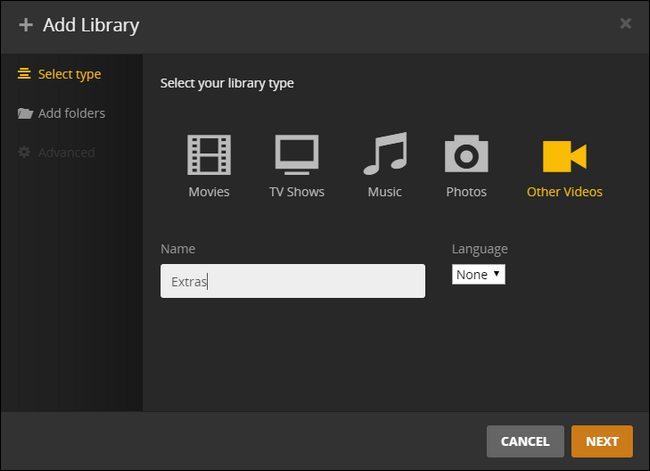Close the Add Library dialog with X

click(x=625, y=23)
